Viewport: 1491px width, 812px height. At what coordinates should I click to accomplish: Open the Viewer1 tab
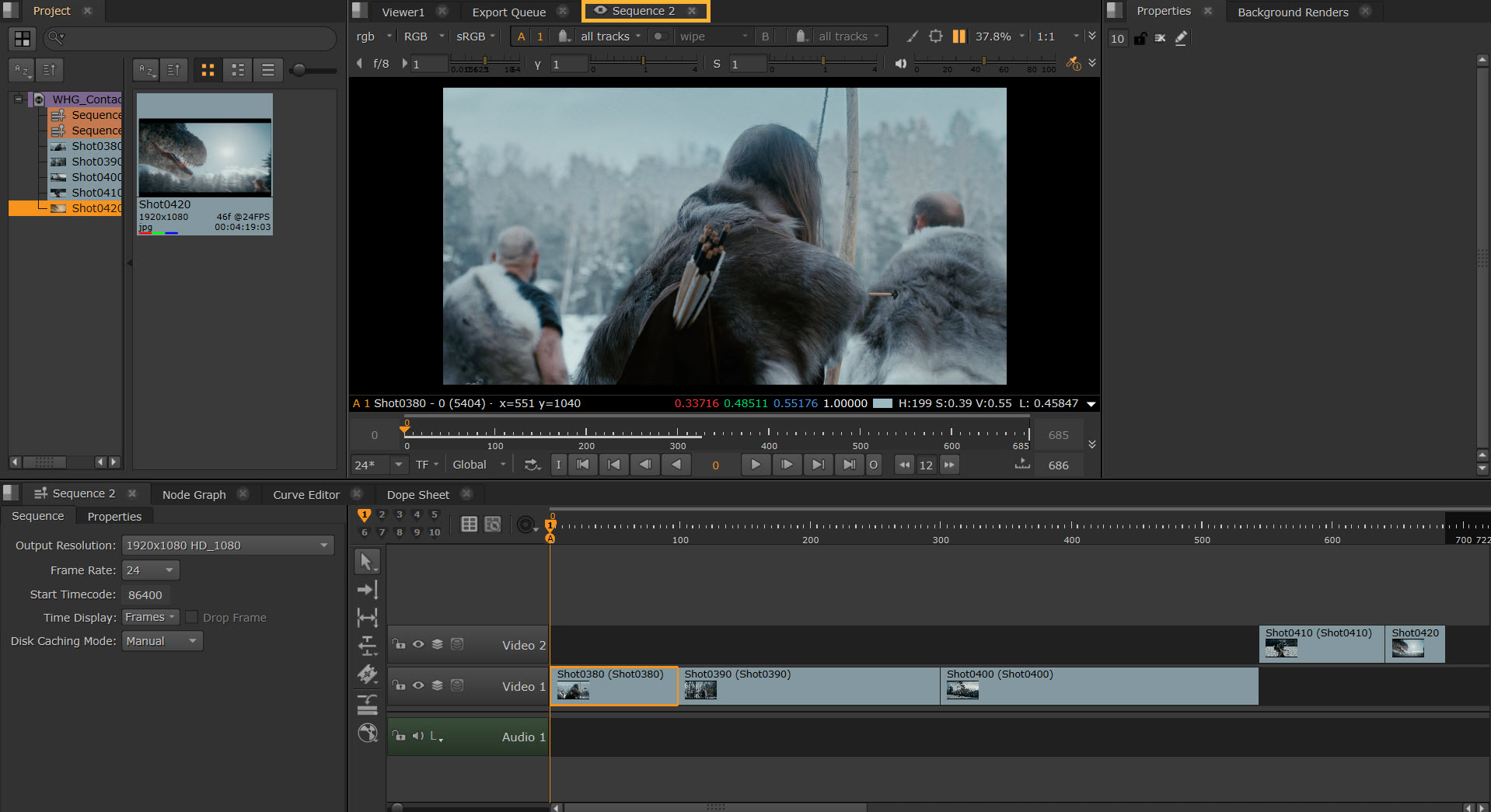click(x=403, y=12)
